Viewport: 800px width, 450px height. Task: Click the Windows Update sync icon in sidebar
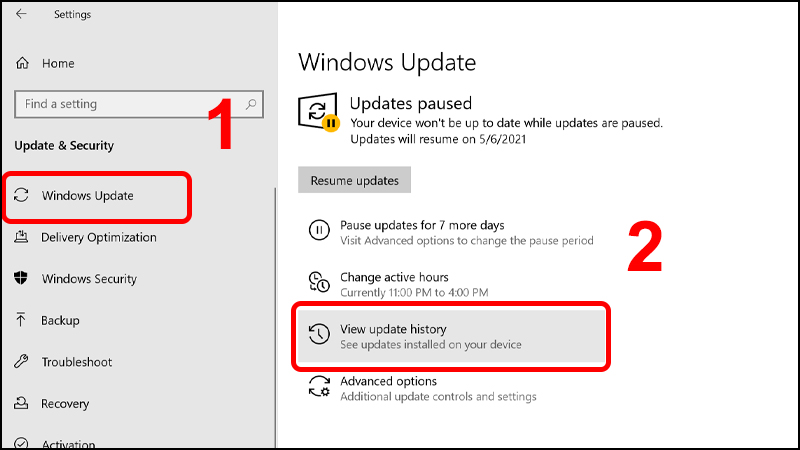tap(21, 195)
